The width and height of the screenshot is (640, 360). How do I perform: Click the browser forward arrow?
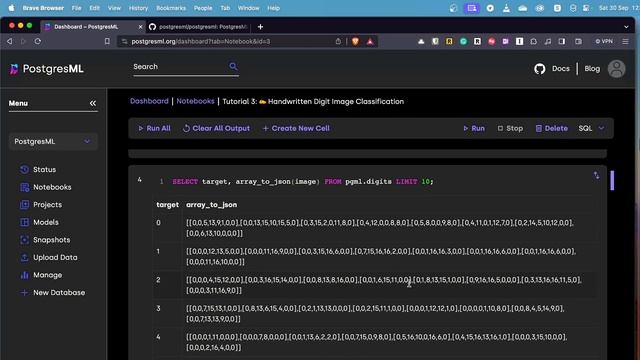click(x=23, y=41)
